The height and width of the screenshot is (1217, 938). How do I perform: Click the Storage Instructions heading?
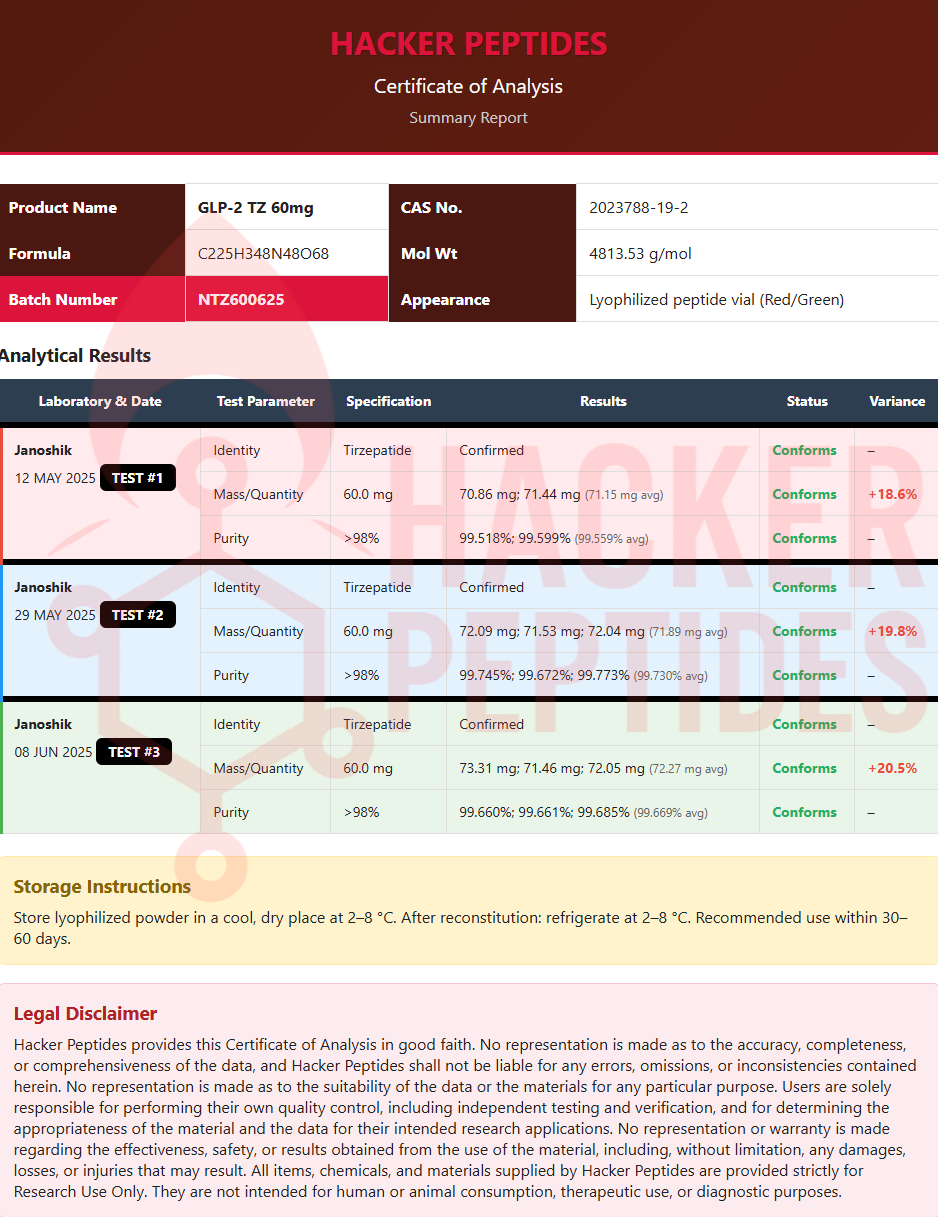coord(102,887)
